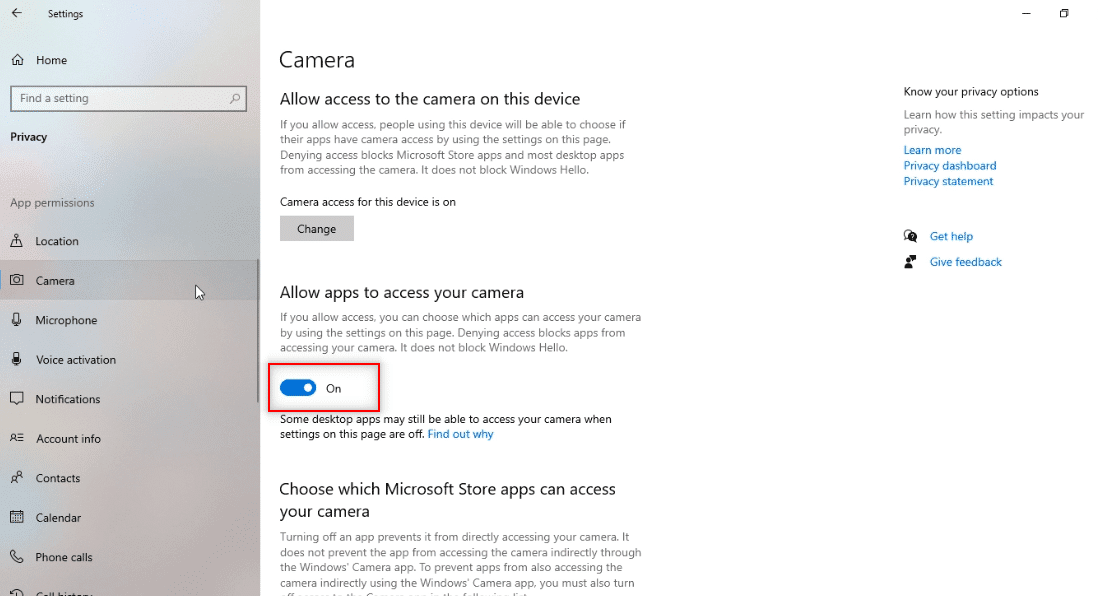
Task: Turn off camera access for apps
Action: click(x=298, y=388)
